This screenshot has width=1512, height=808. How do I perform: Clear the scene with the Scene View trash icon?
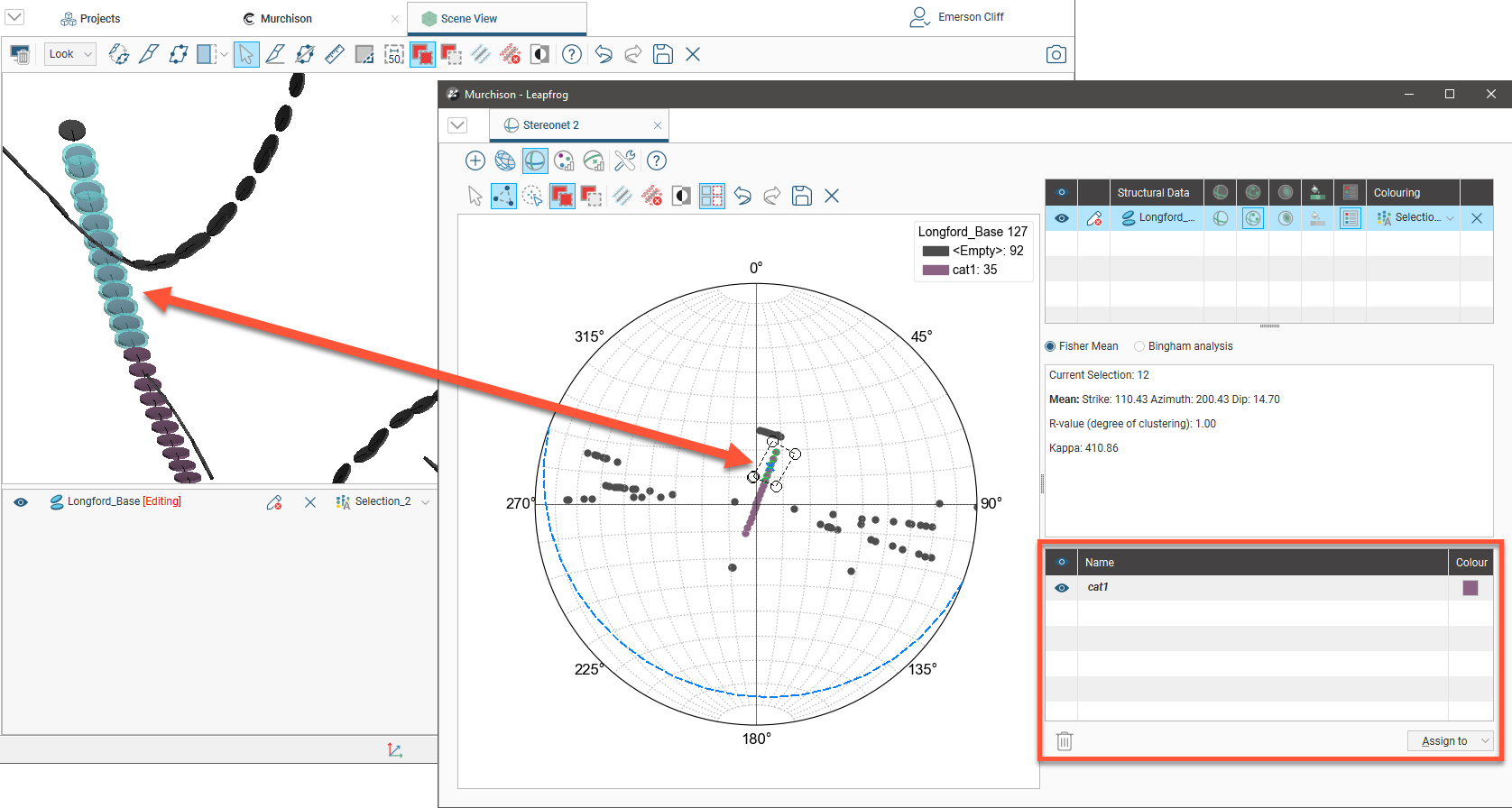point(20,54)
